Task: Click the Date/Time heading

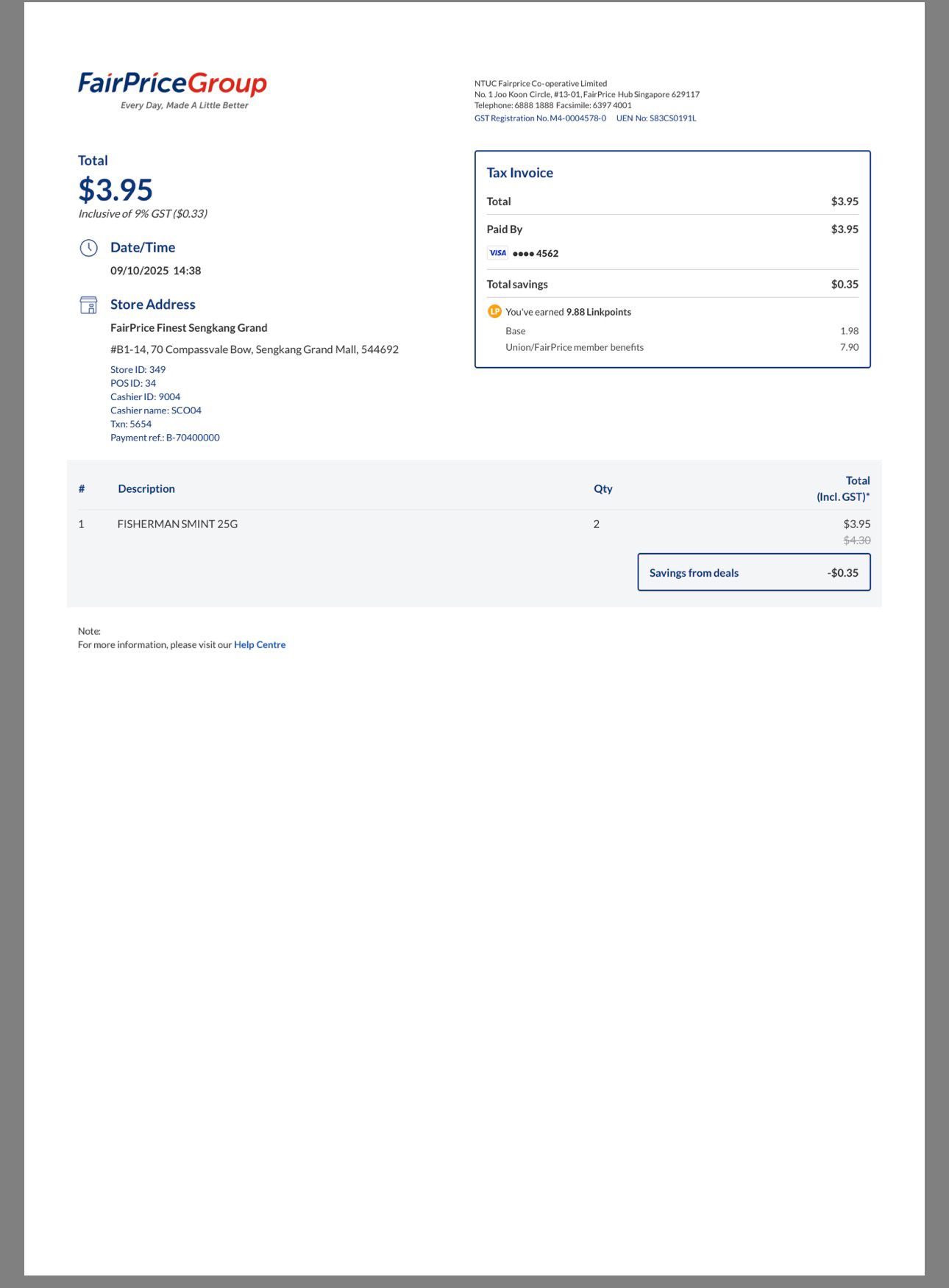Action: click(x=143, y=248)
